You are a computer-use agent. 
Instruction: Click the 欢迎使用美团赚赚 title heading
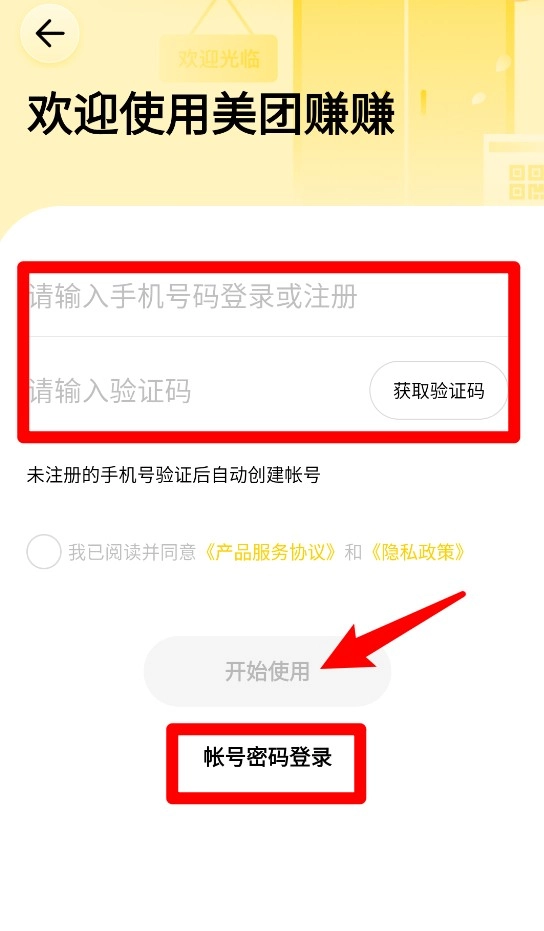click(211, 115)
